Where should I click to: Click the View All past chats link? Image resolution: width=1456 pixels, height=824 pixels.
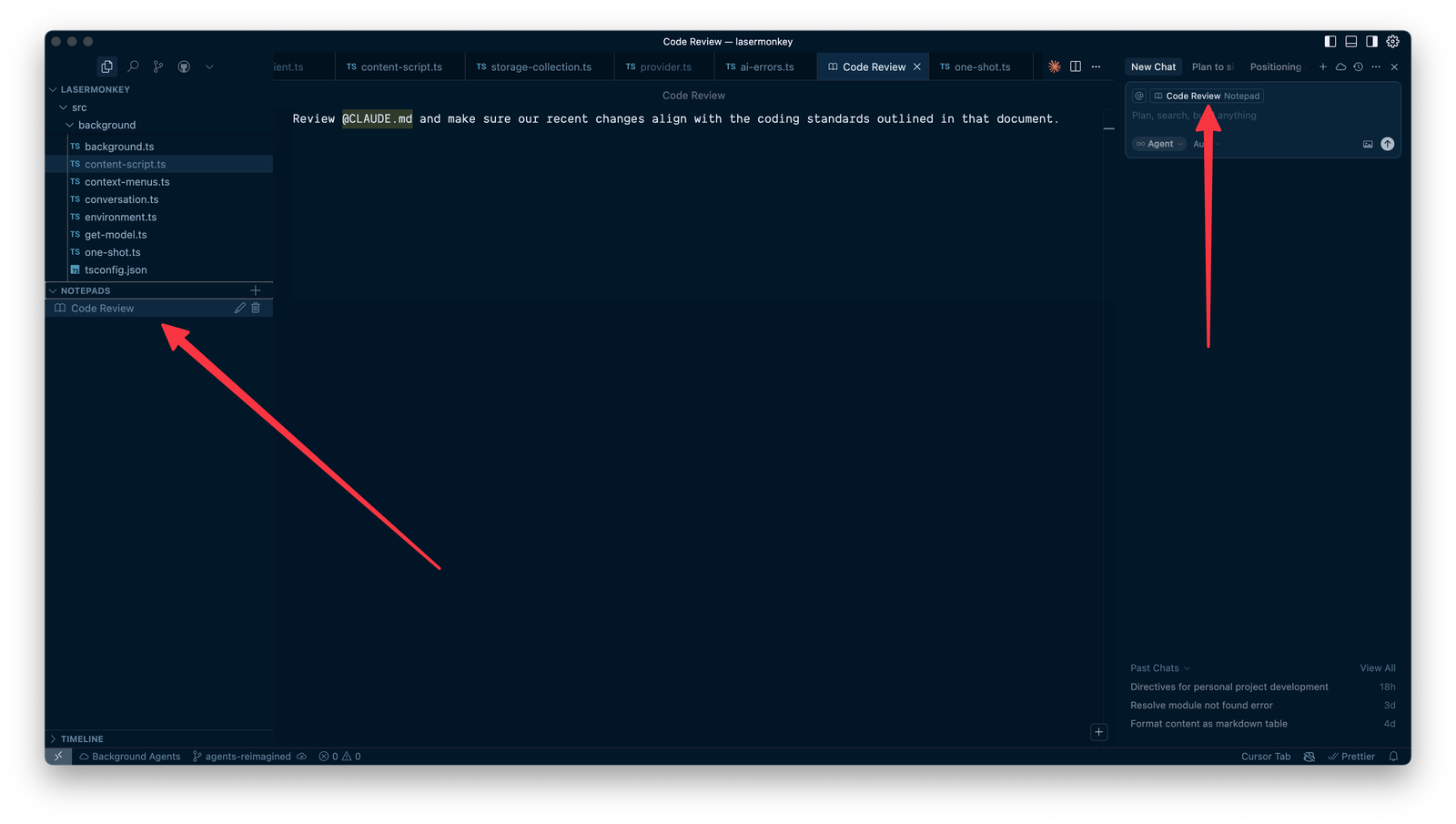[1377, 667]
